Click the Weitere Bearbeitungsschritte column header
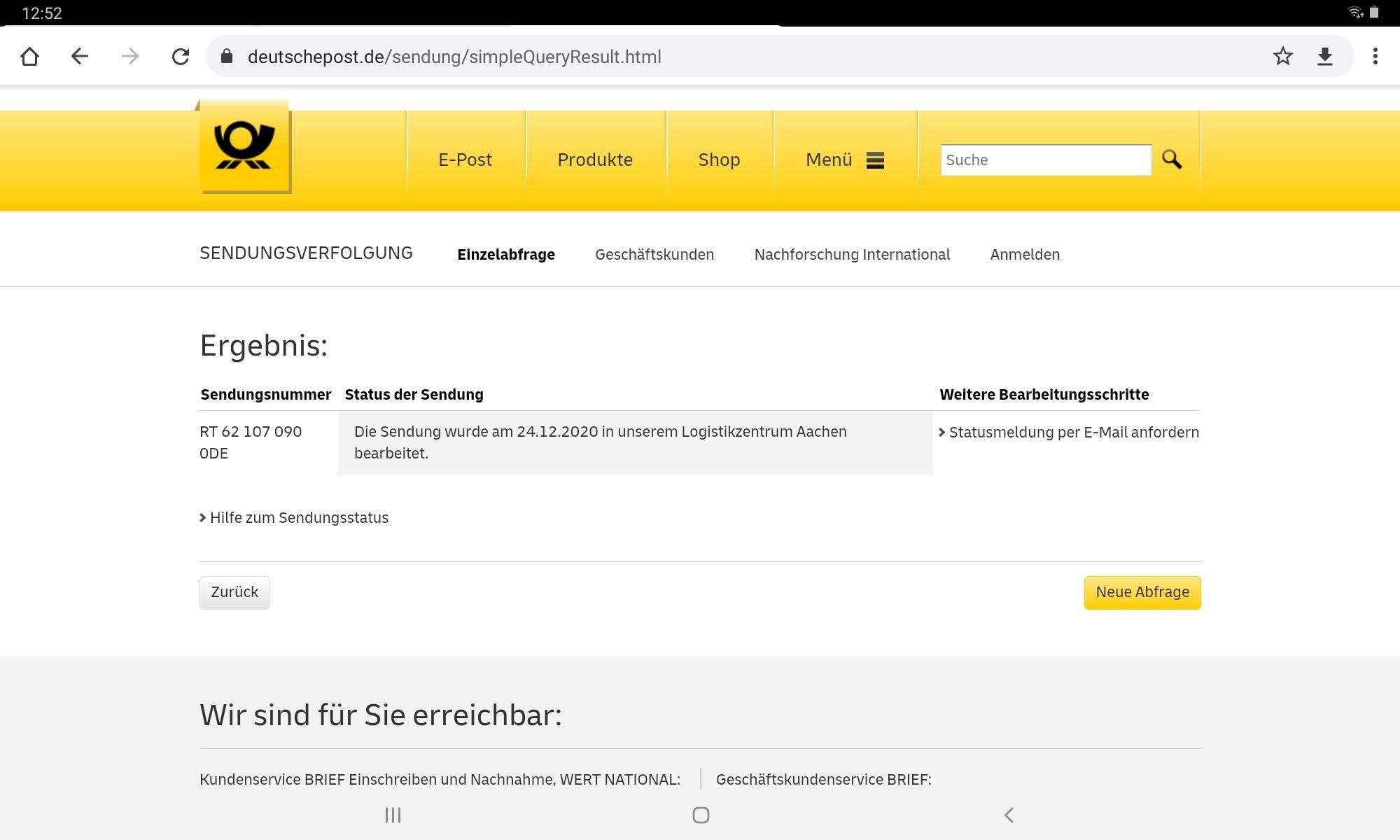This screenshot has width=1400, height=840. [1044, 395]
